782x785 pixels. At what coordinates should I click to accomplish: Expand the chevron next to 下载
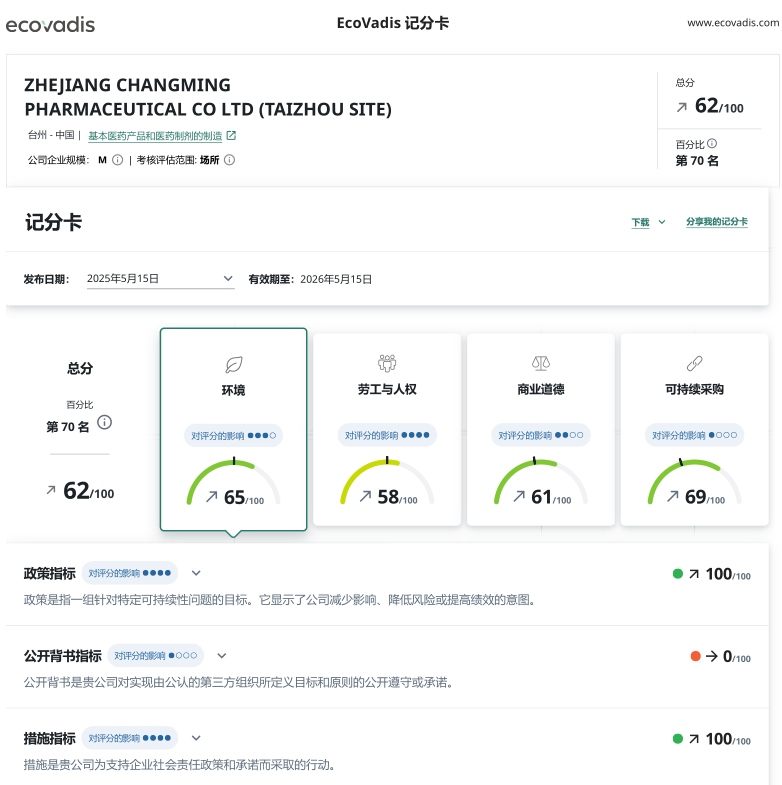tap(662, 222)
